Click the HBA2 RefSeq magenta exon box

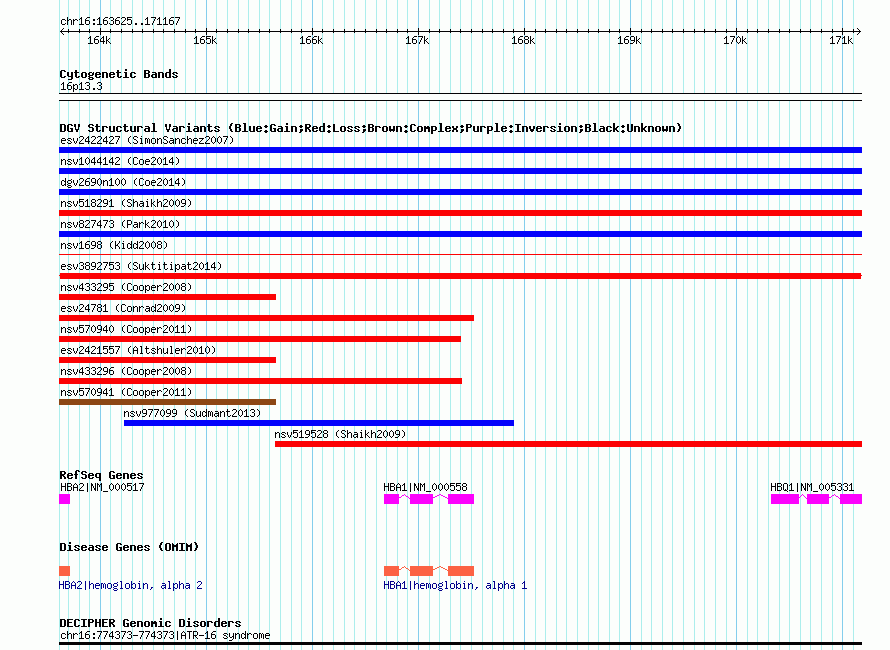(x=65, y=499)
